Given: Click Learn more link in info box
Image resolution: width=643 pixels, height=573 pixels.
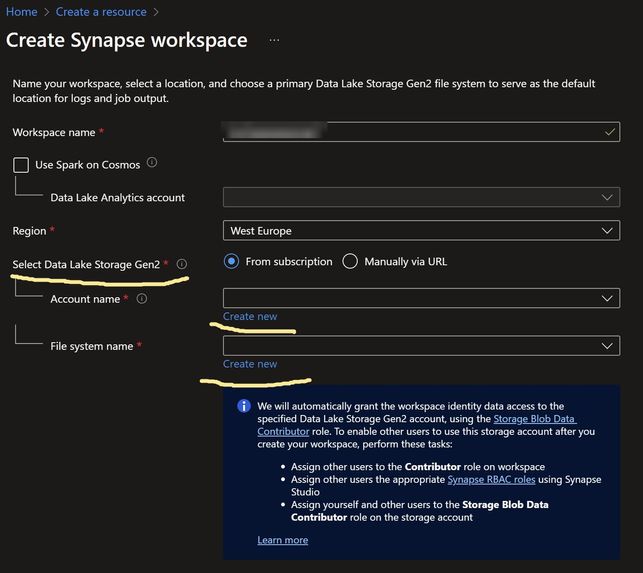Looking at the screenshot, I should coord(283,540).
